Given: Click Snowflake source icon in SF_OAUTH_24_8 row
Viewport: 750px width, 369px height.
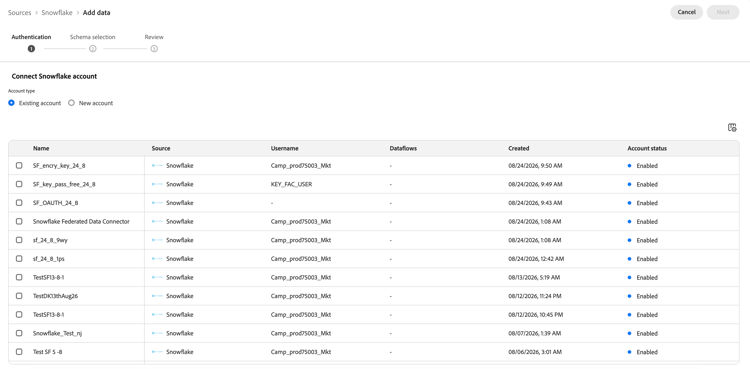Looking at the screenshot, I should point(157,203).
